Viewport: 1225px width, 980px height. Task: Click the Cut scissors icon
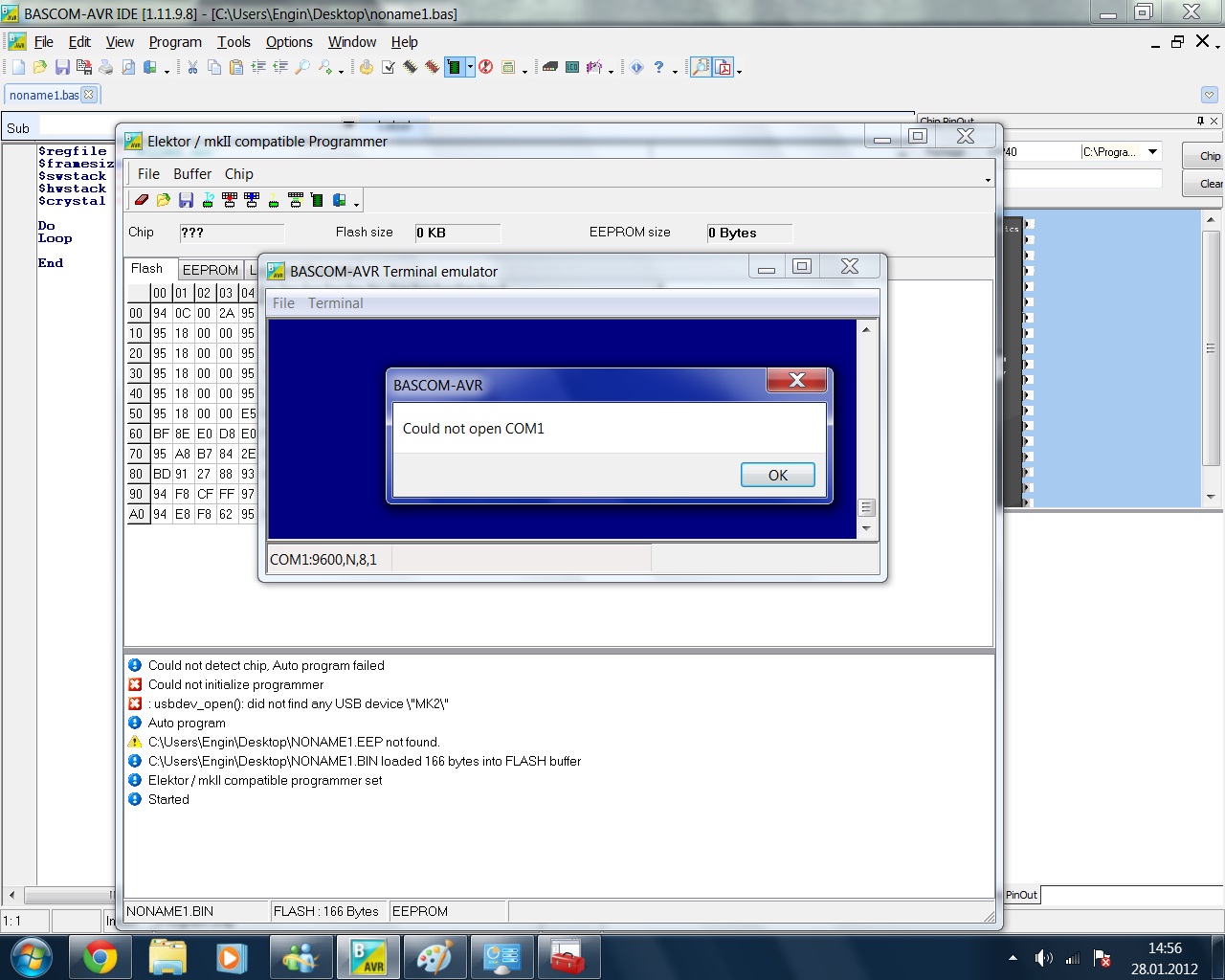[x=192, y=67]
